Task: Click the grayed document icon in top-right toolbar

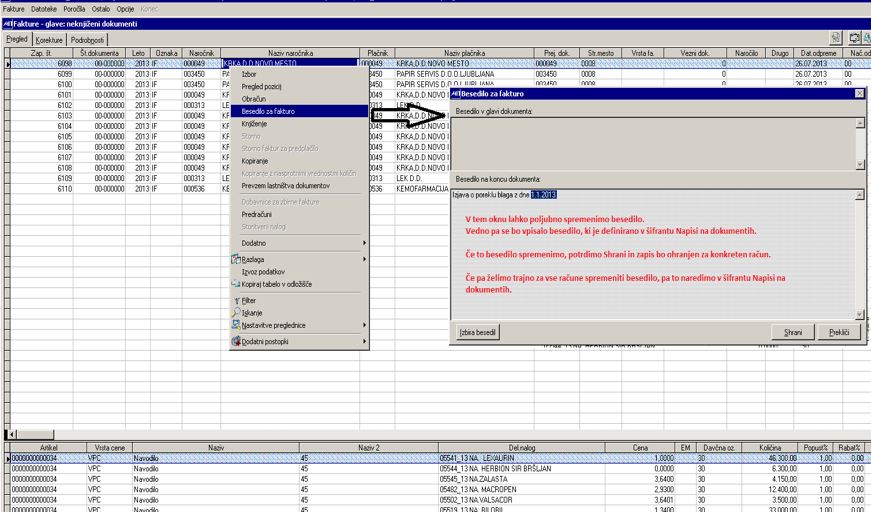Action: point(835,38)
